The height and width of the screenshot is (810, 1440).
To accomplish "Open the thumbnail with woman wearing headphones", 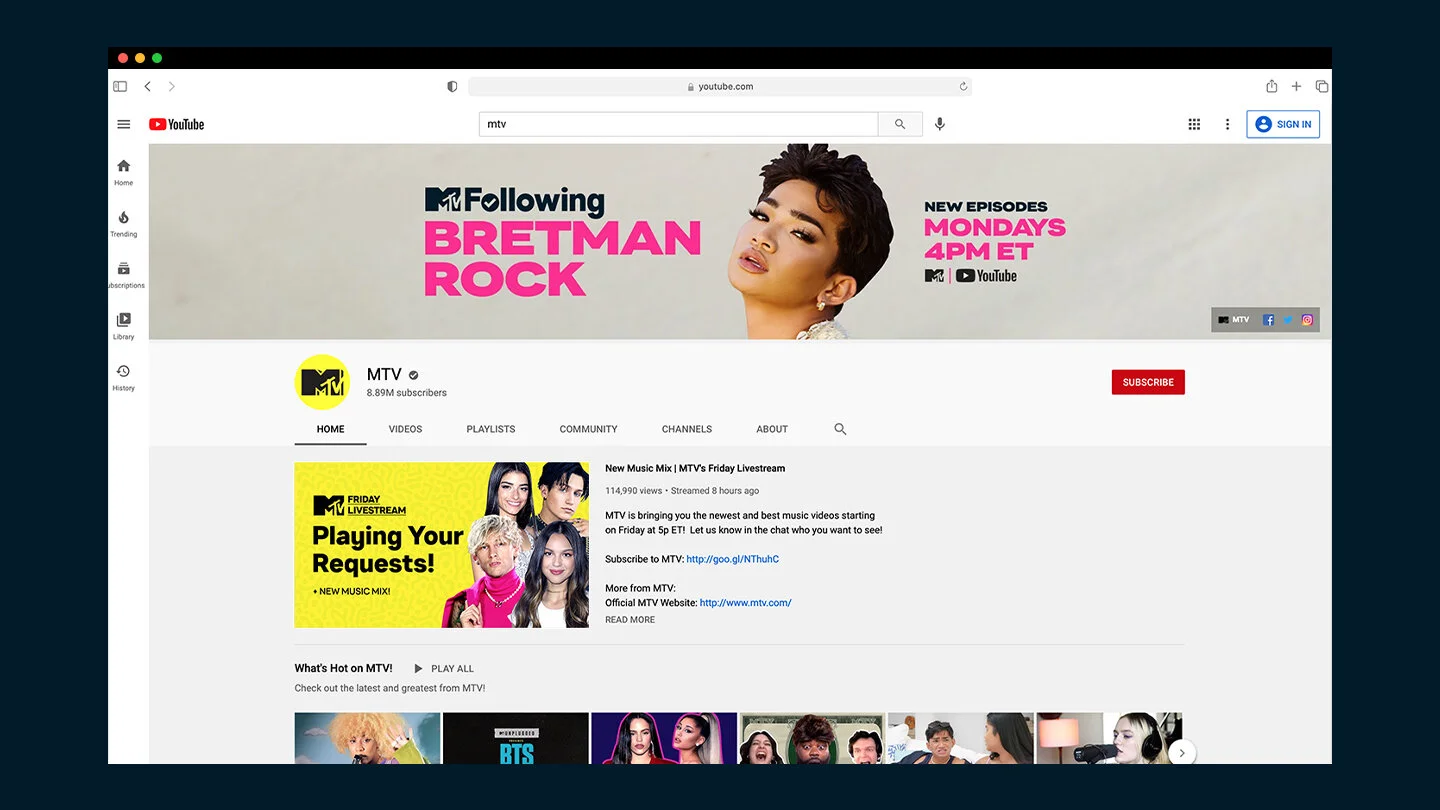I will pos(1109,738).
